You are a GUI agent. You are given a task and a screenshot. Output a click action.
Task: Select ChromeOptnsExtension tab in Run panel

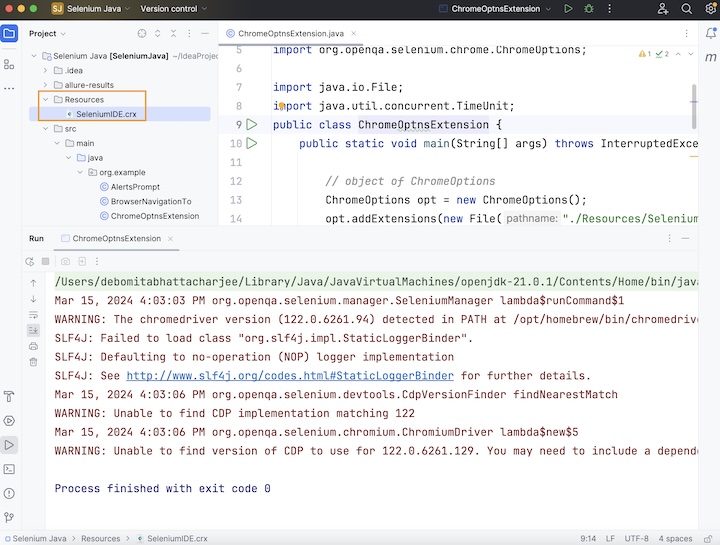116,238
